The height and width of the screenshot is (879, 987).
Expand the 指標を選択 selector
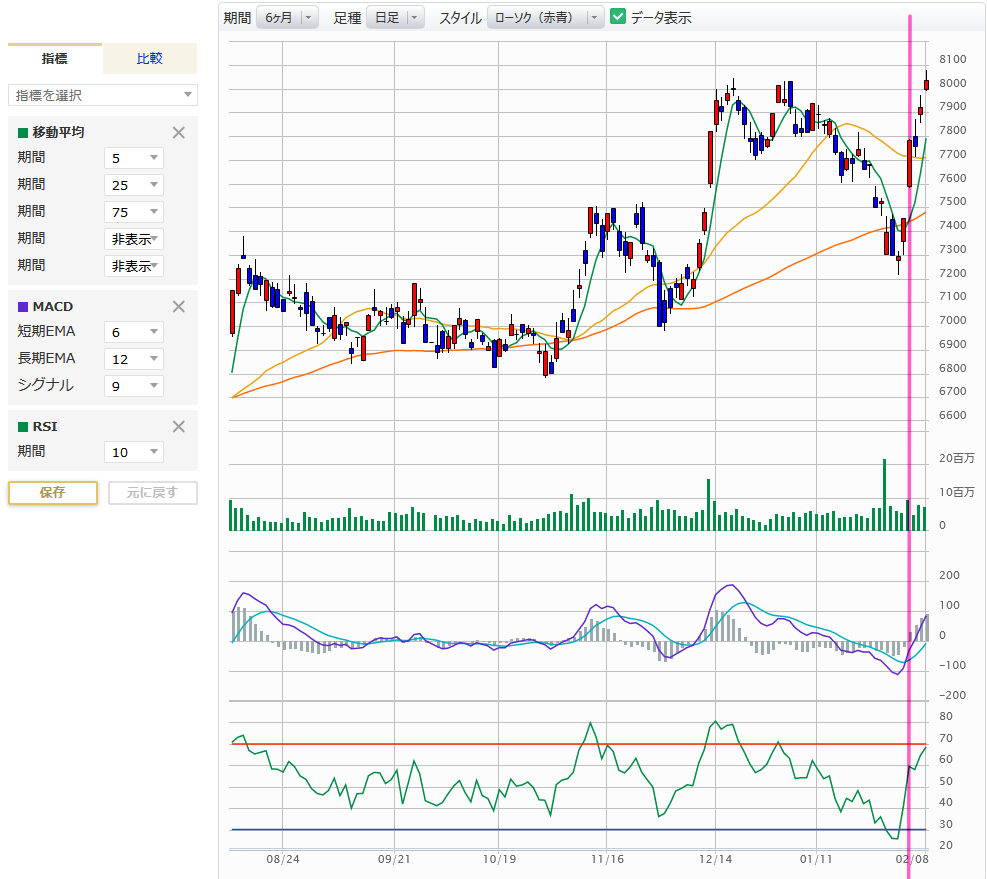[x=103, y=95]
